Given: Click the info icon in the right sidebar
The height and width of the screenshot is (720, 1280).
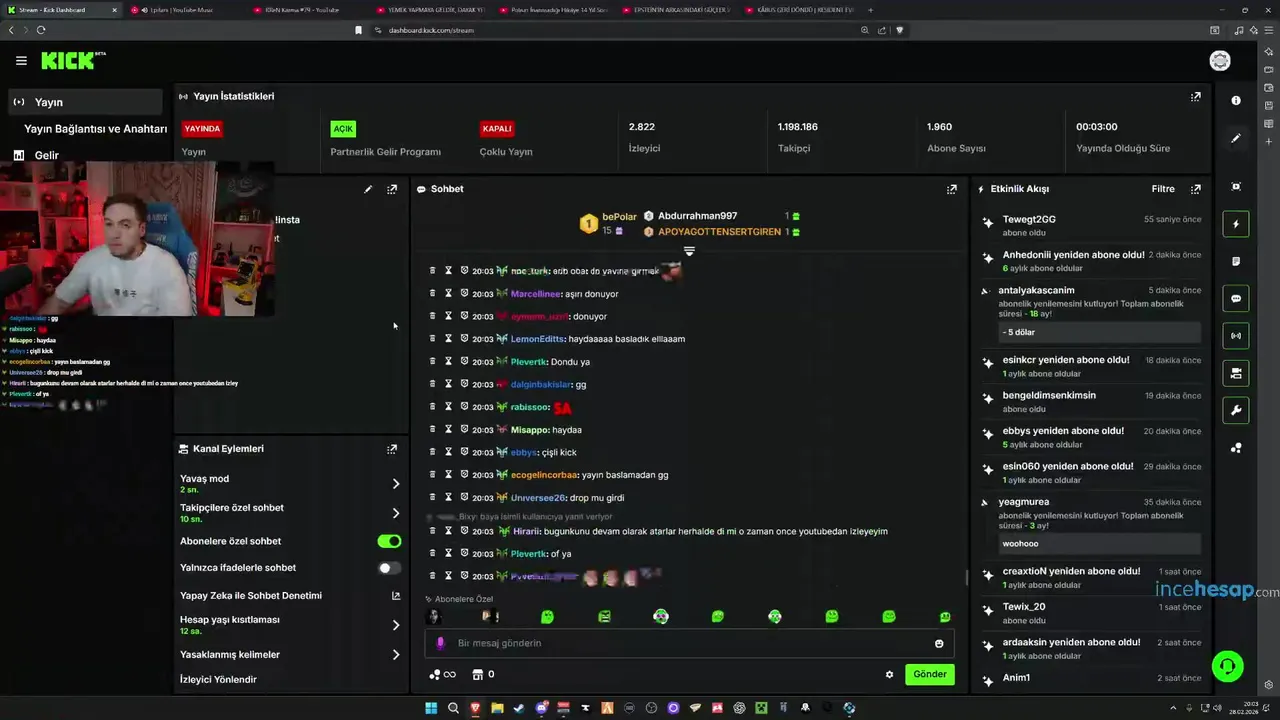Looking at the screenshot, I should tap(1236, 100).
